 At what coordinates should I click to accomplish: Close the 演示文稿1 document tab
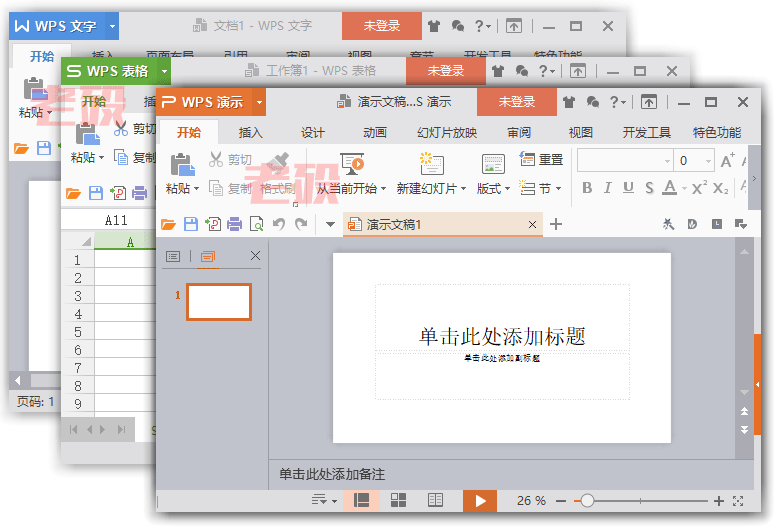[x=532, y=224]
